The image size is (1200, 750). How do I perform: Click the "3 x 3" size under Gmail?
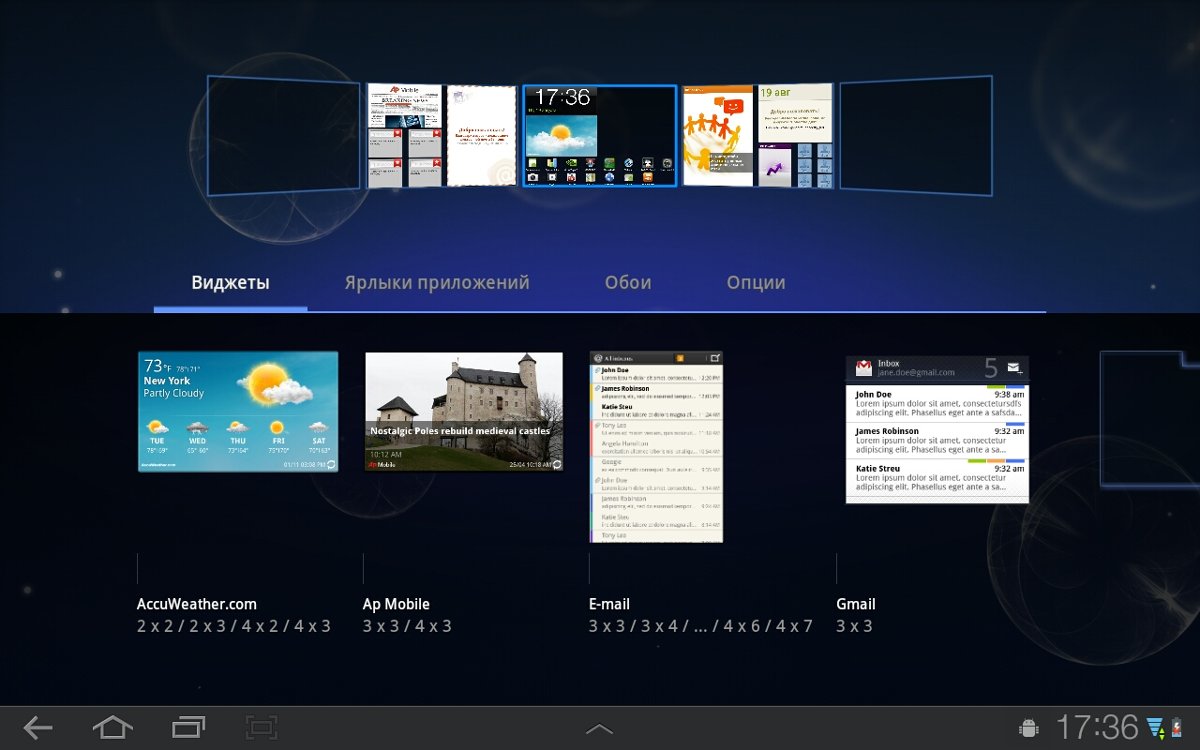855,627
